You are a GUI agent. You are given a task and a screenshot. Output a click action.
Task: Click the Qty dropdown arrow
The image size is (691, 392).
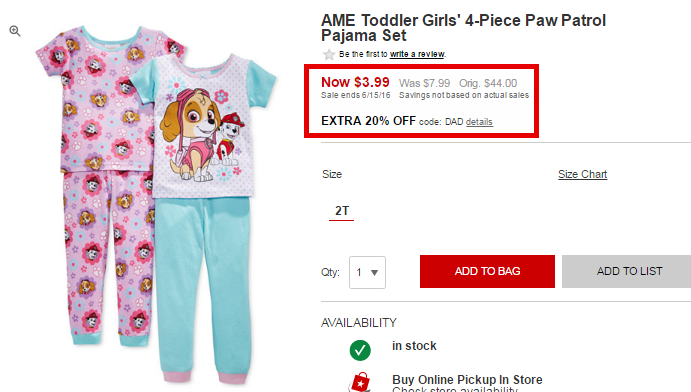click(375, 273)
